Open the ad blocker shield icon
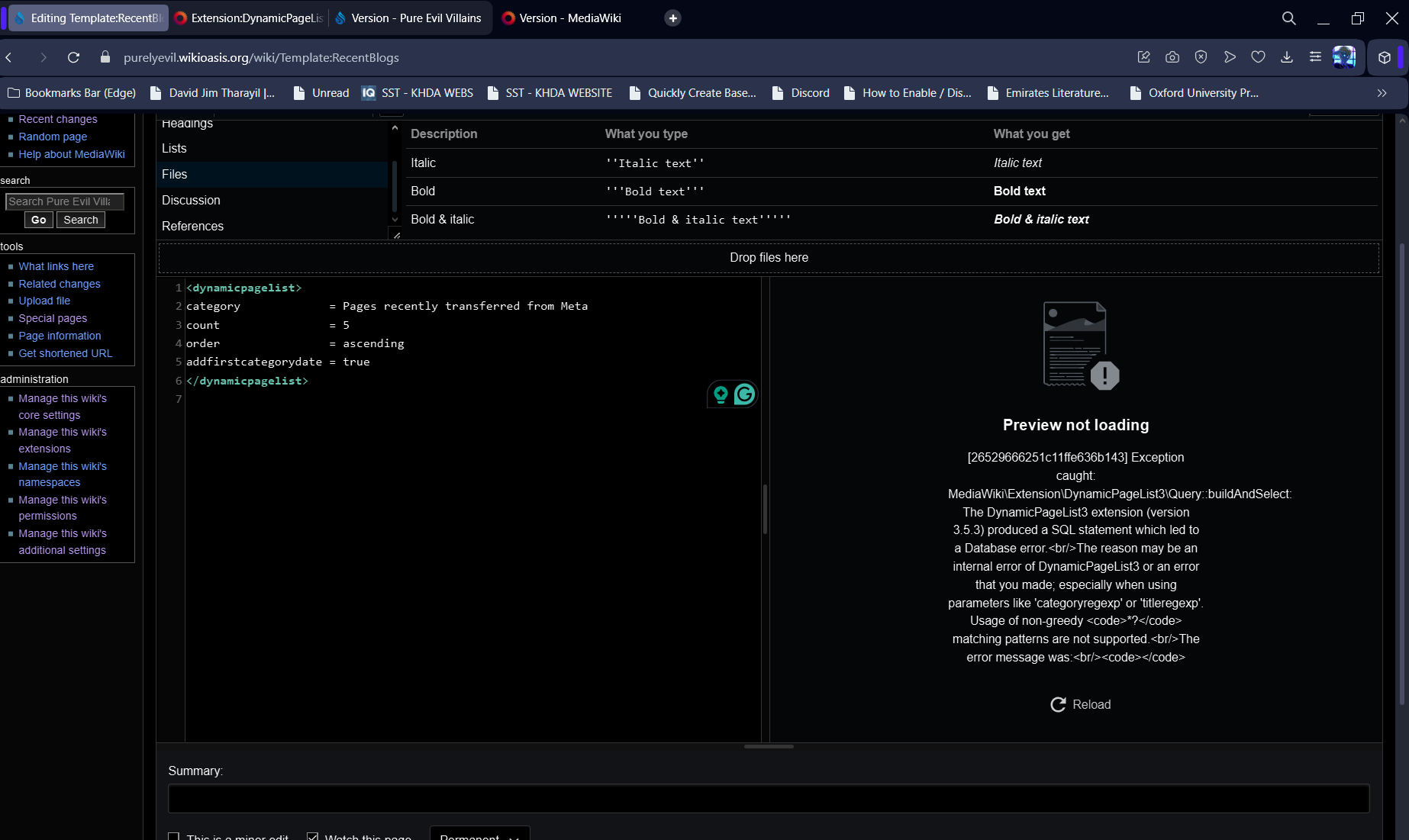The height and width of the screenshot is (840, 1409). 1201,57
